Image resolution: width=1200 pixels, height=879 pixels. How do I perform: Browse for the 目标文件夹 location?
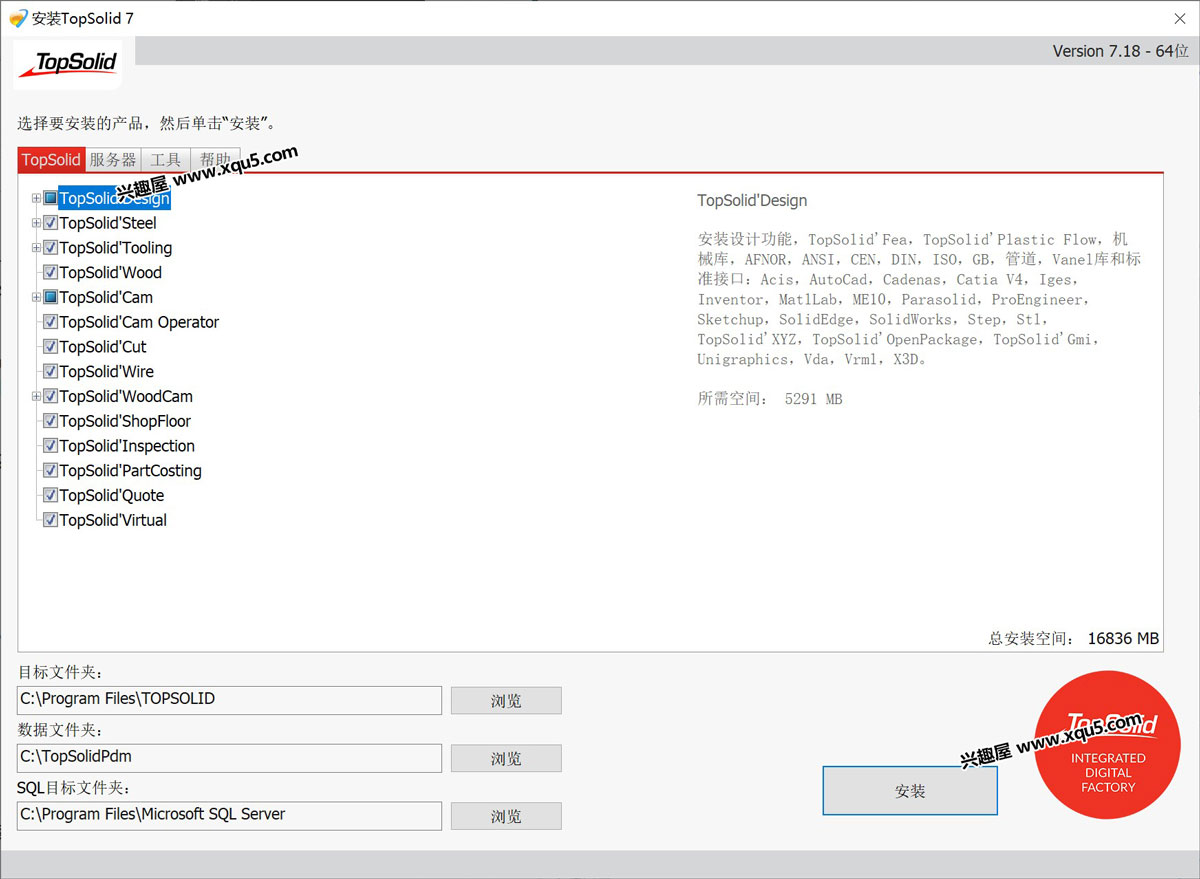[x=506, y=701]
